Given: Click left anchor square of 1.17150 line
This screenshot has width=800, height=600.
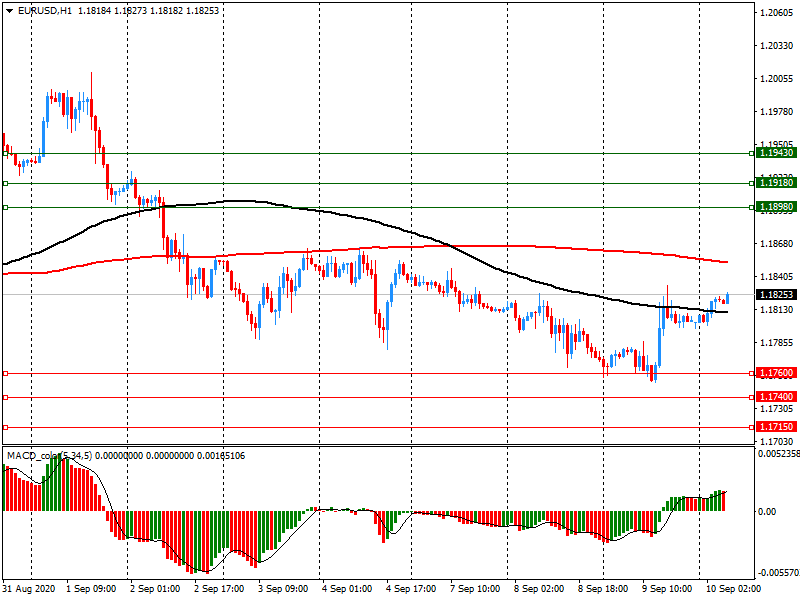Looking at the screenshot, I should pos(5,427).
